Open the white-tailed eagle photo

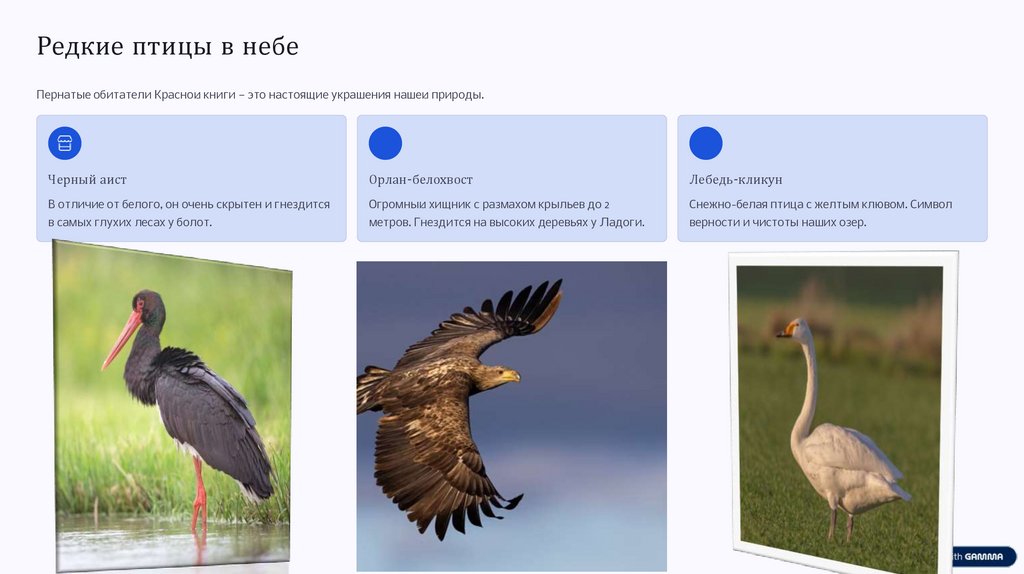point(511,417)
